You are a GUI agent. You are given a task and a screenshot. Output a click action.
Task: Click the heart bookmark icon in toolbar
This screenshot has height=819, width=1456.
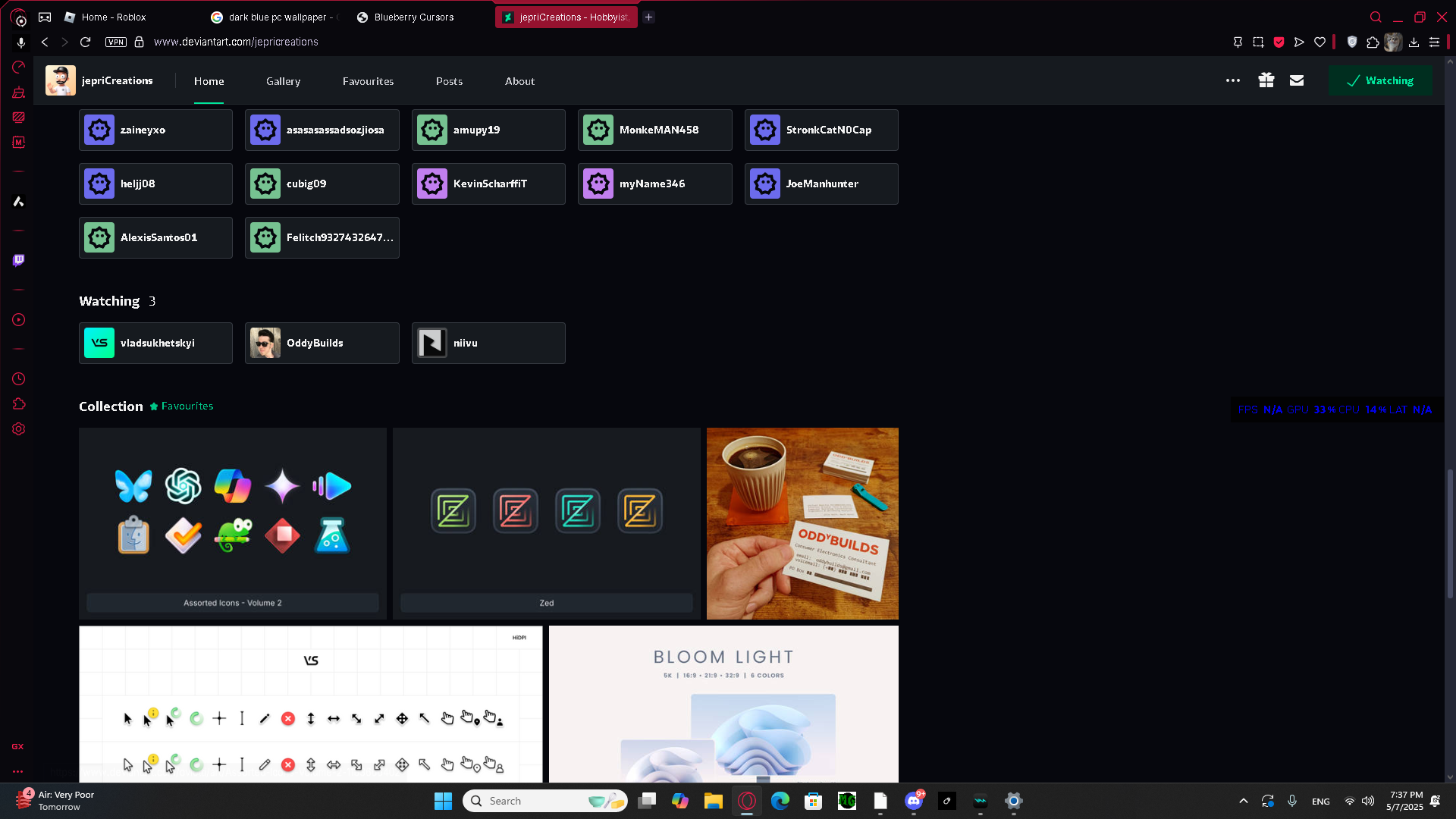(1319, 42)
